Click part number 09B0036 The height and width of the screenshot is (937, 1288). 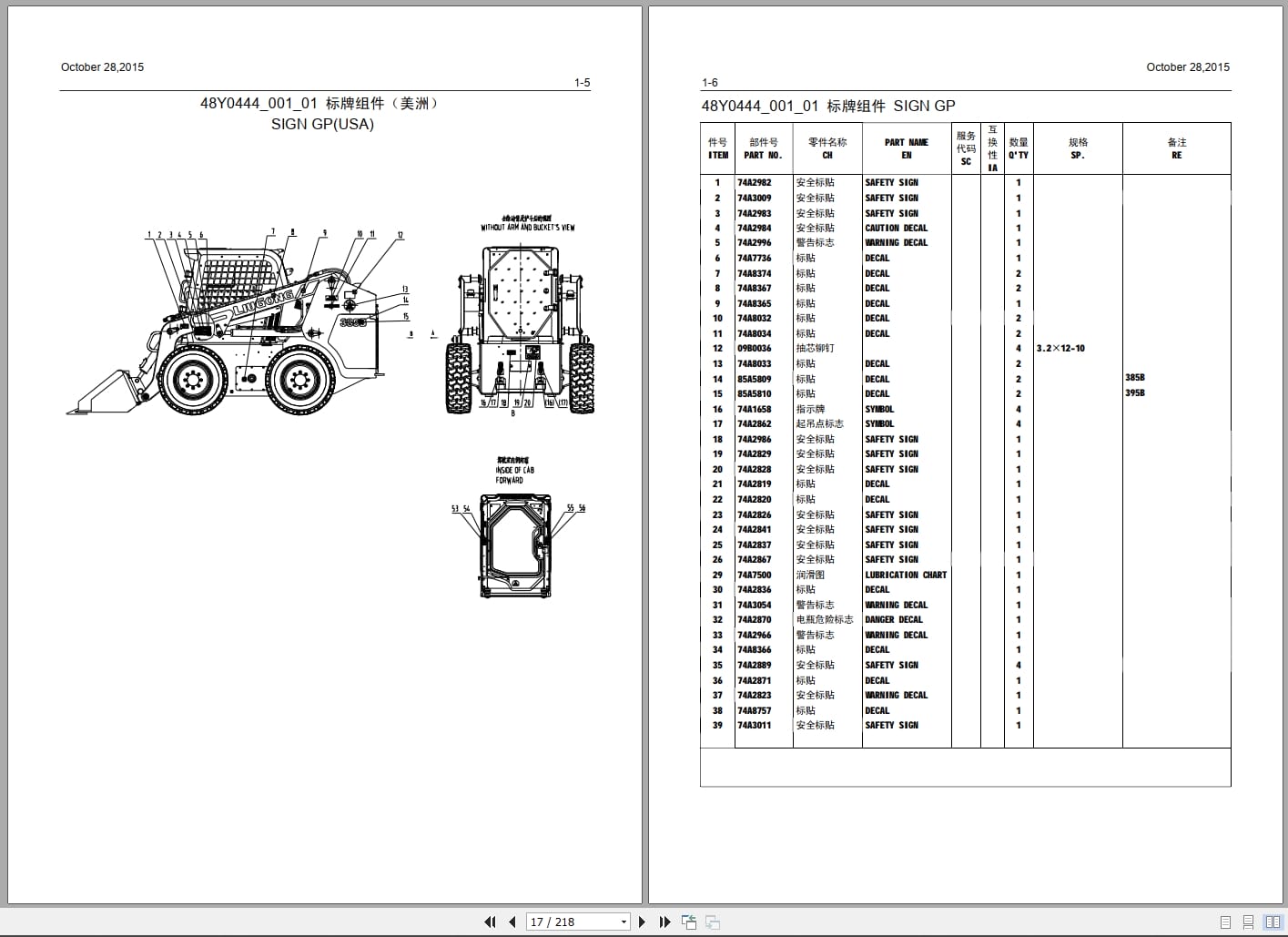pyautogui.click(x=754, y=349)
